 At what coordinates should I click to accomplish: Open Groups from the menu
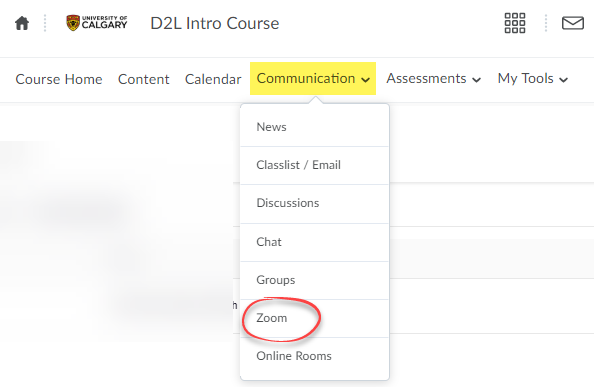click(x=314, y=280)
